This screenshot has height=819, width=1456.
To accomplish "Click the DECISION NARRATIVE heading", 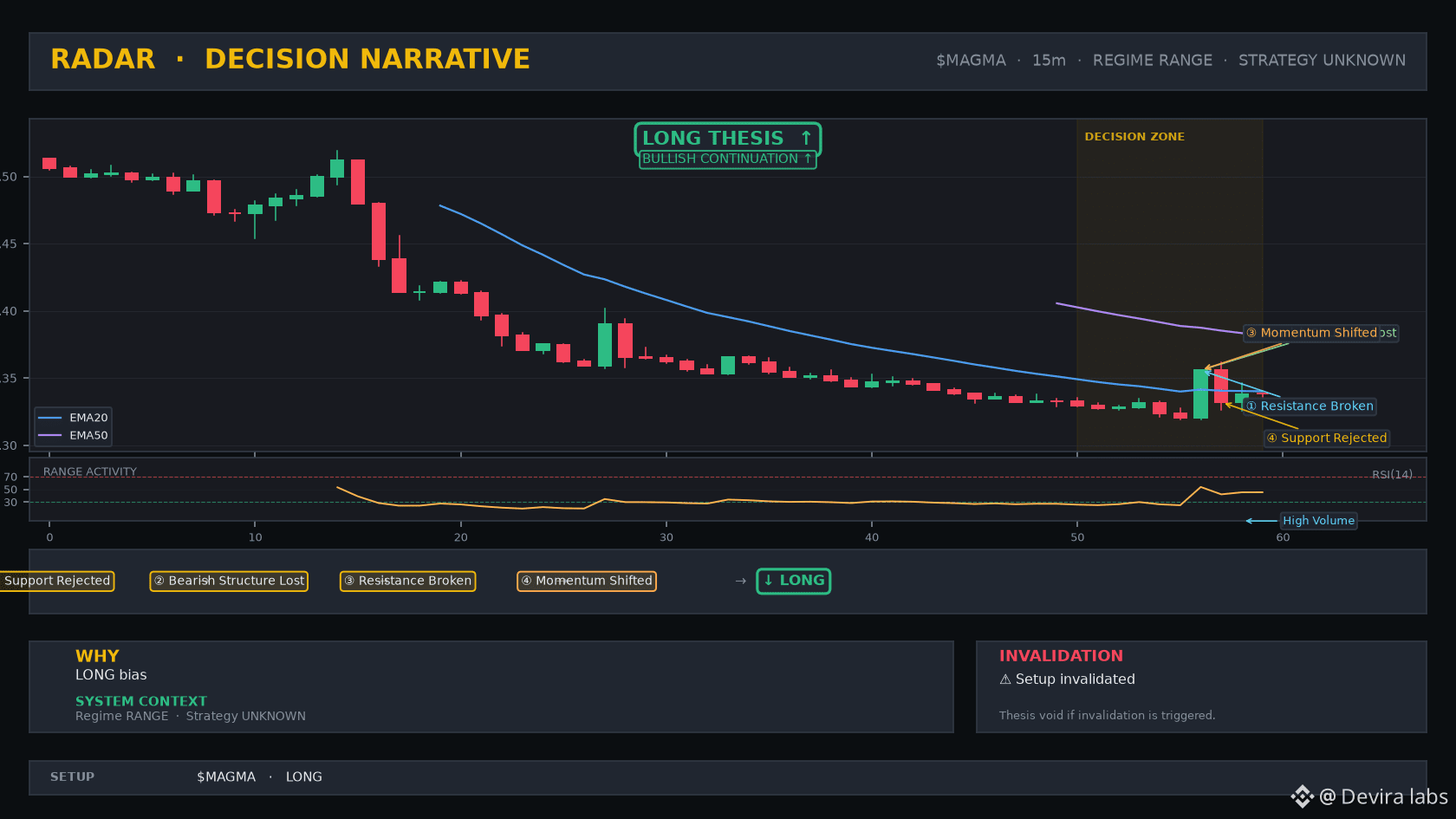I will coord(367,59).
